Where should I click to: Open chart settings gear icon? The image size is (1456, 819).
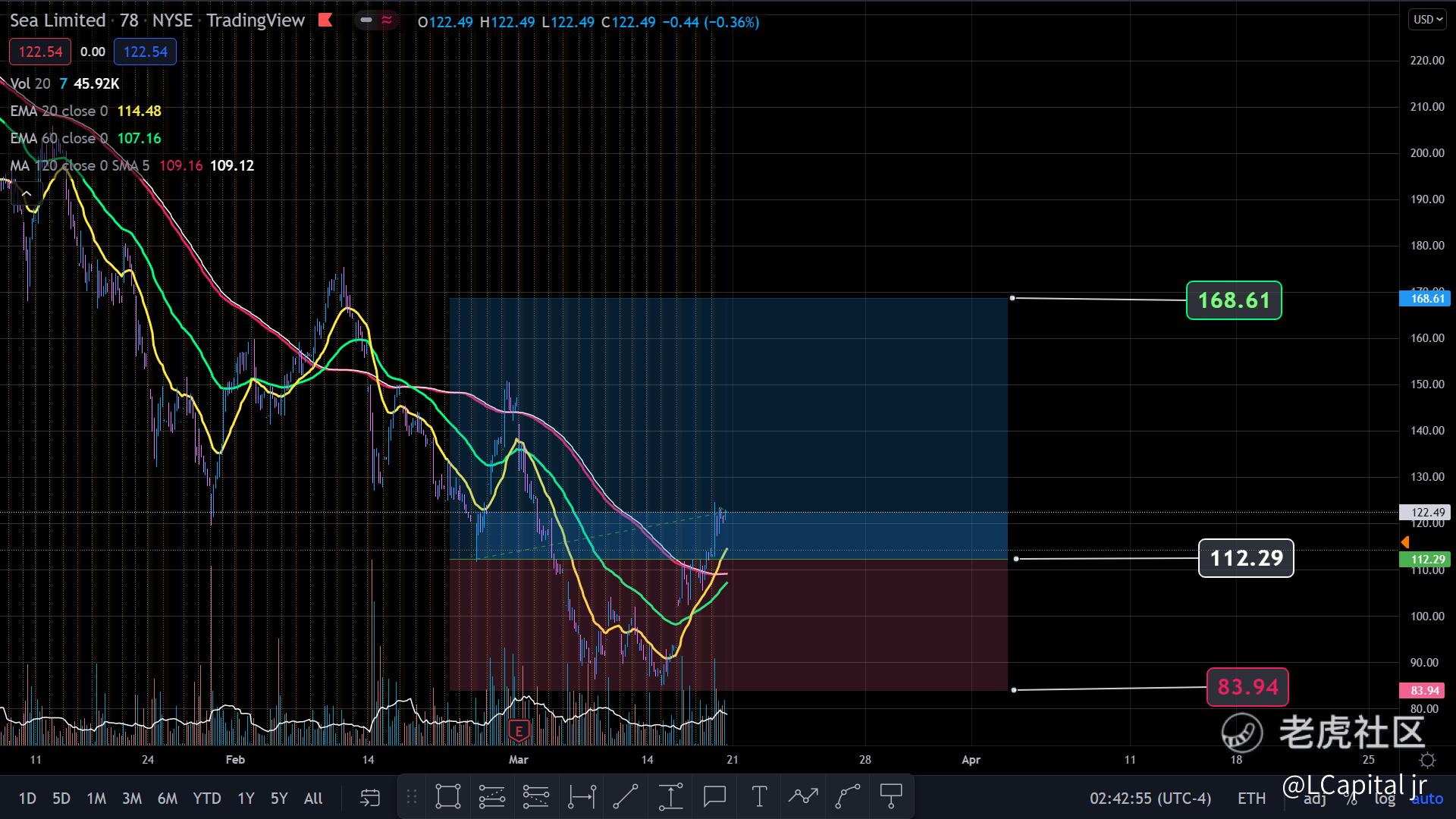1427,760
